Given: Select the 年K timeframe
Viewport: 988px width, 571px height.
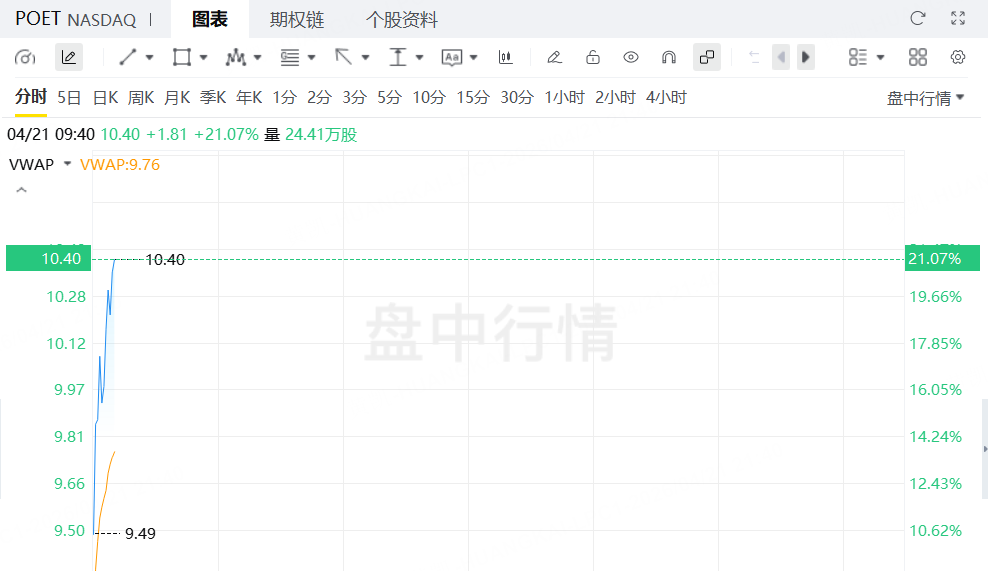Looking at the screenshot, I should tap(249, 98).
